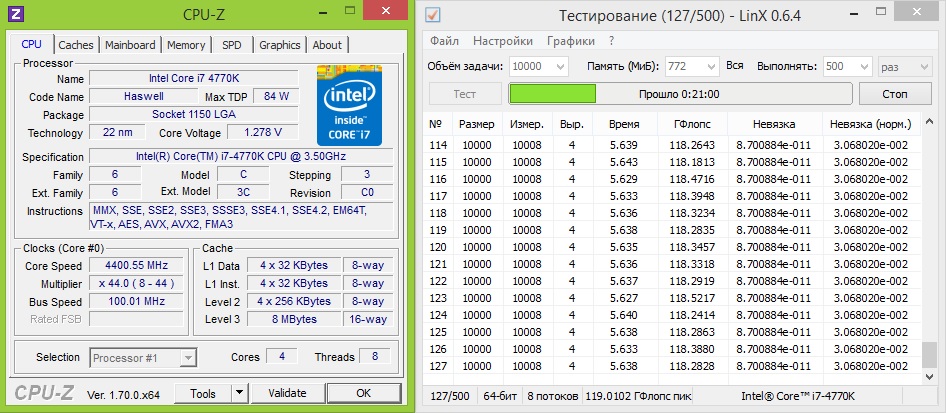Click the Multiplier value x 44.0 ( 8 - 44 )

(136, 283)
